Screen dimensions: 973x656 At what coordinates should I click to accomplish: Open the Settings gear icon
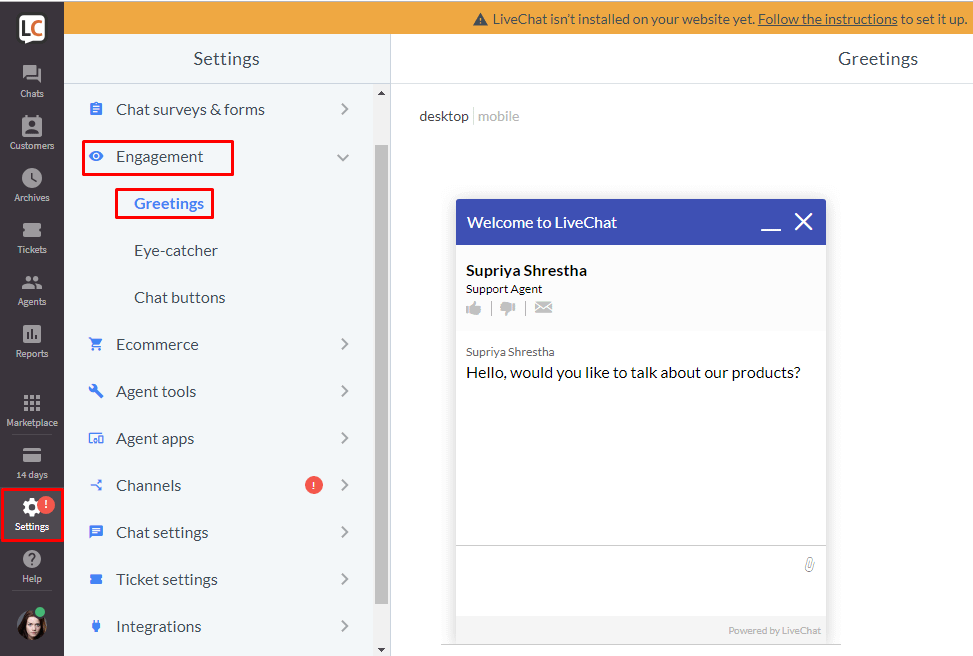(30, 508)
